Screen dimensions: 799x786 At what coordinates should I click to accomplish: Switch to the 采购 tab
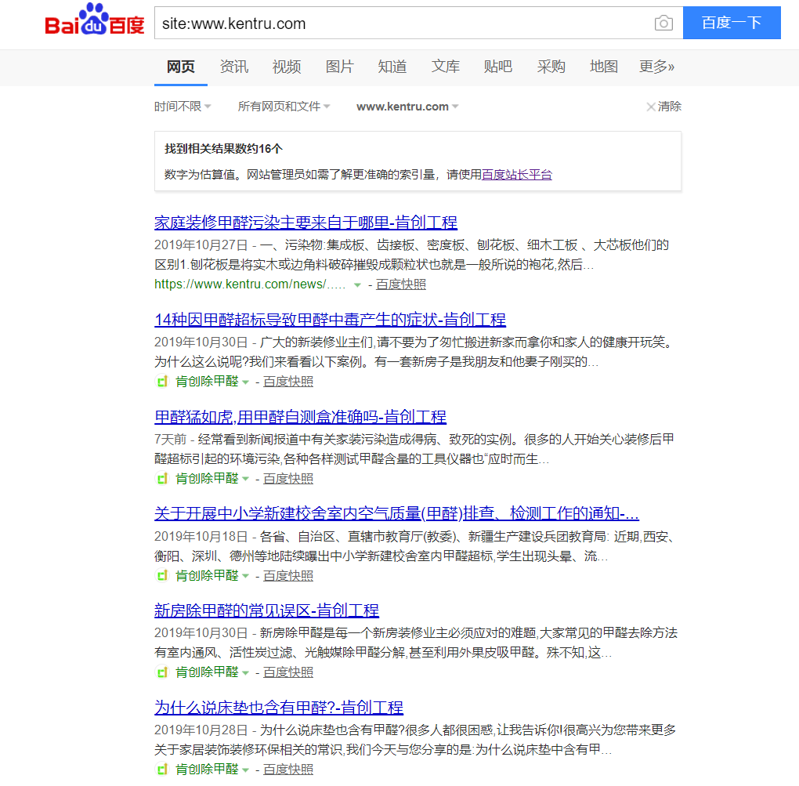(x=551, y=67)
